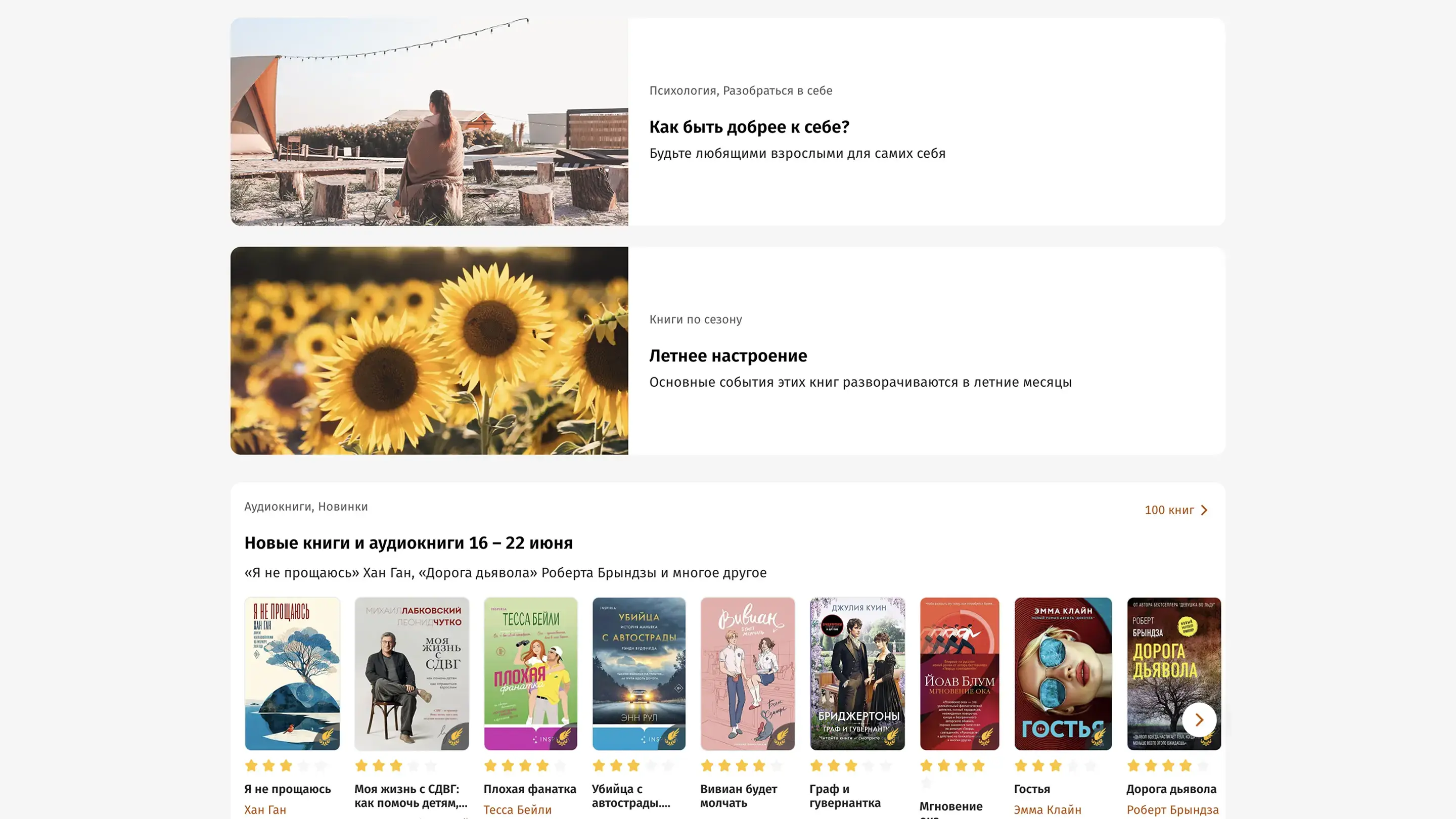Open 'Новые книги и аудиокниги 16 – 22 июня' heading

(408, 543)
